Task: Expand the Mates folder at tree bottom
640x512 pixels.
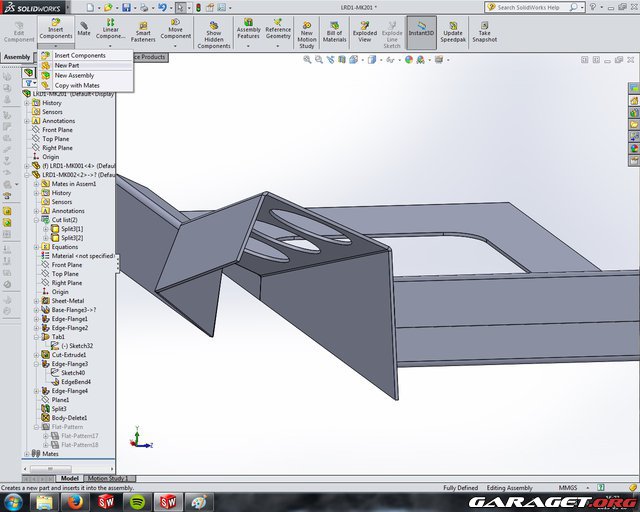Action: click(26, 453)
